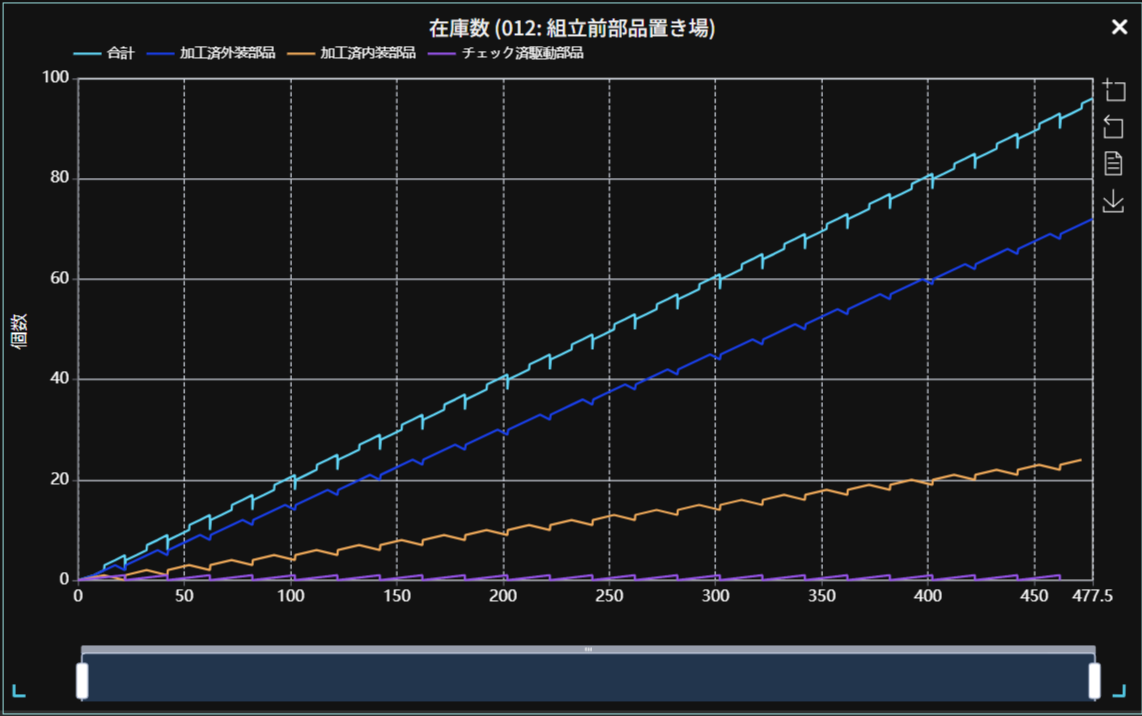Click the zoom reset (undo zoom) icon
Screen dimensions: 1142x716
pyautogui.click(x=1113, y=126)
